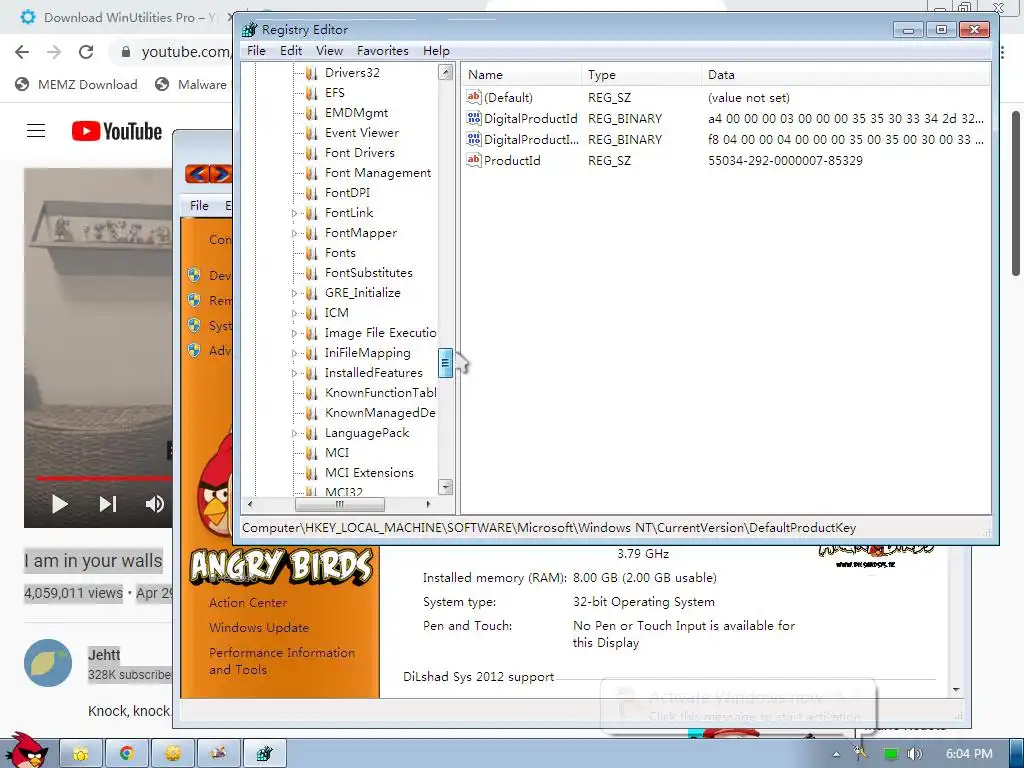Go back in Chrome
1024x768 pixels.
point(22,52)
